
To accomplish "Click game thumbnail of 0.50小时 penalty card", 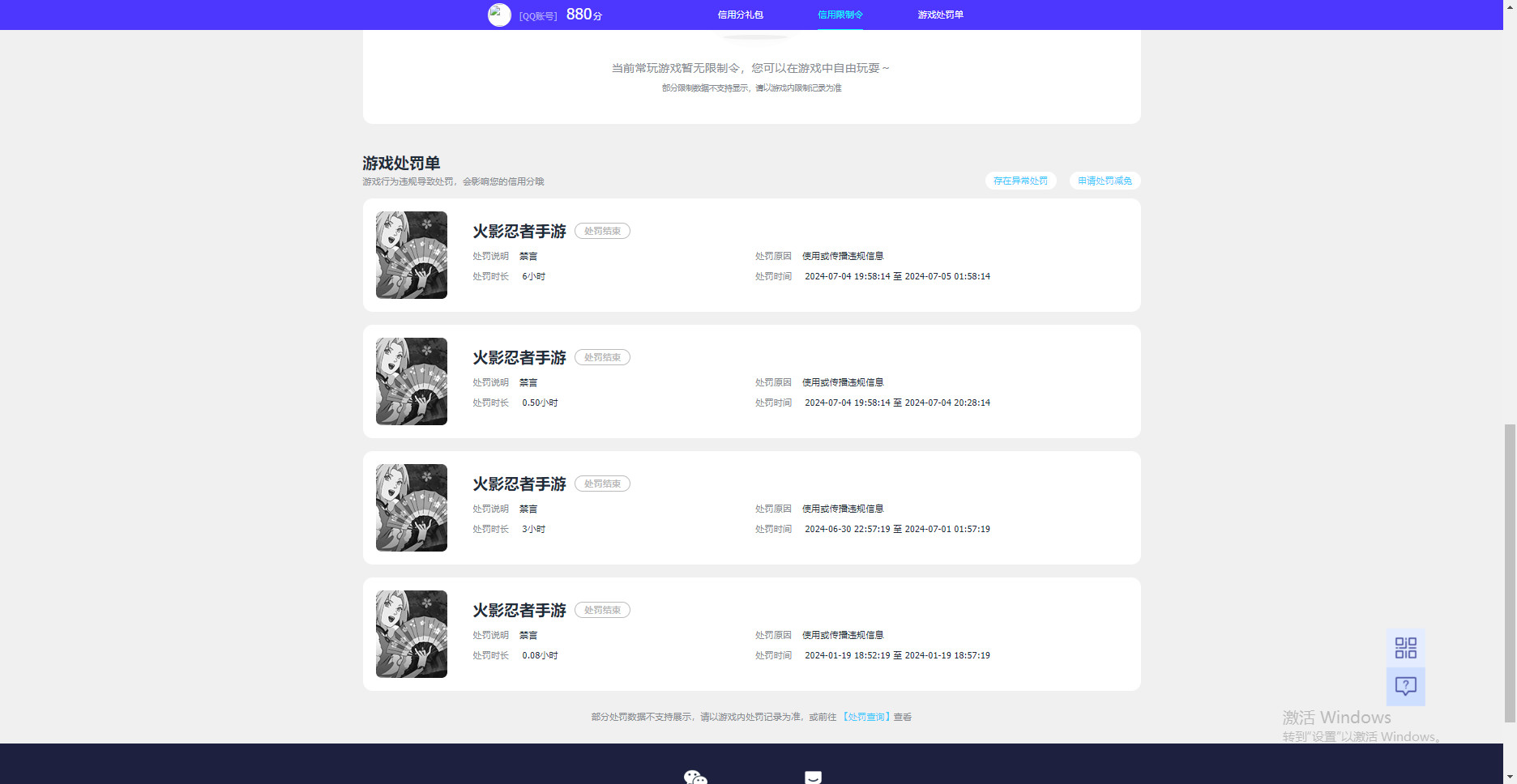I will click(412, 381).
